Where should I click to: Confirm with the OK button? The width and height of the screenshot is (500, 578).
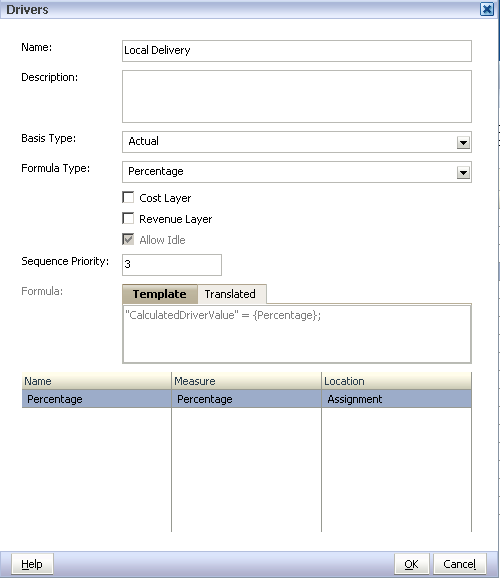[412, 564]
